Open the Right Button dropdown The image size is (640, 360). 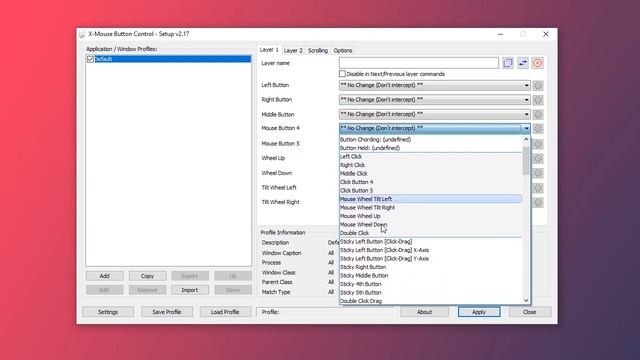434,100
